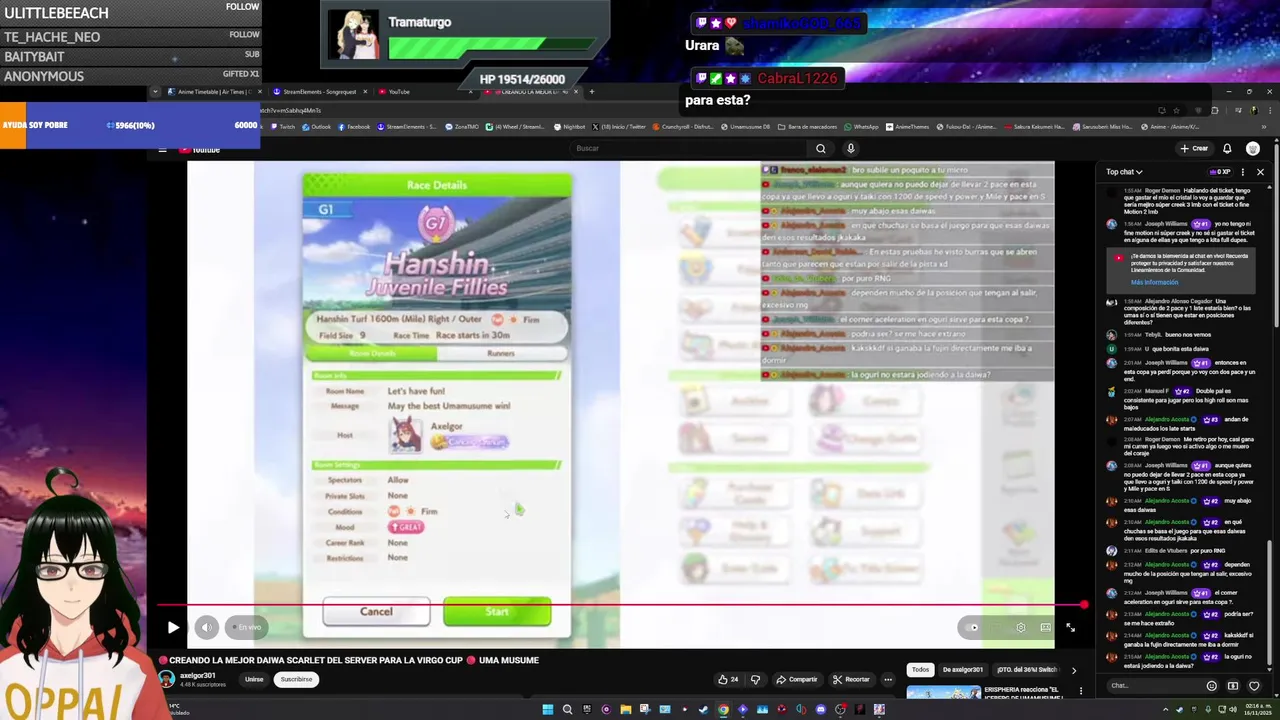Expand the Top chat dropdown
Screen dimensions: 1280x720
[x=1124, y=172]
